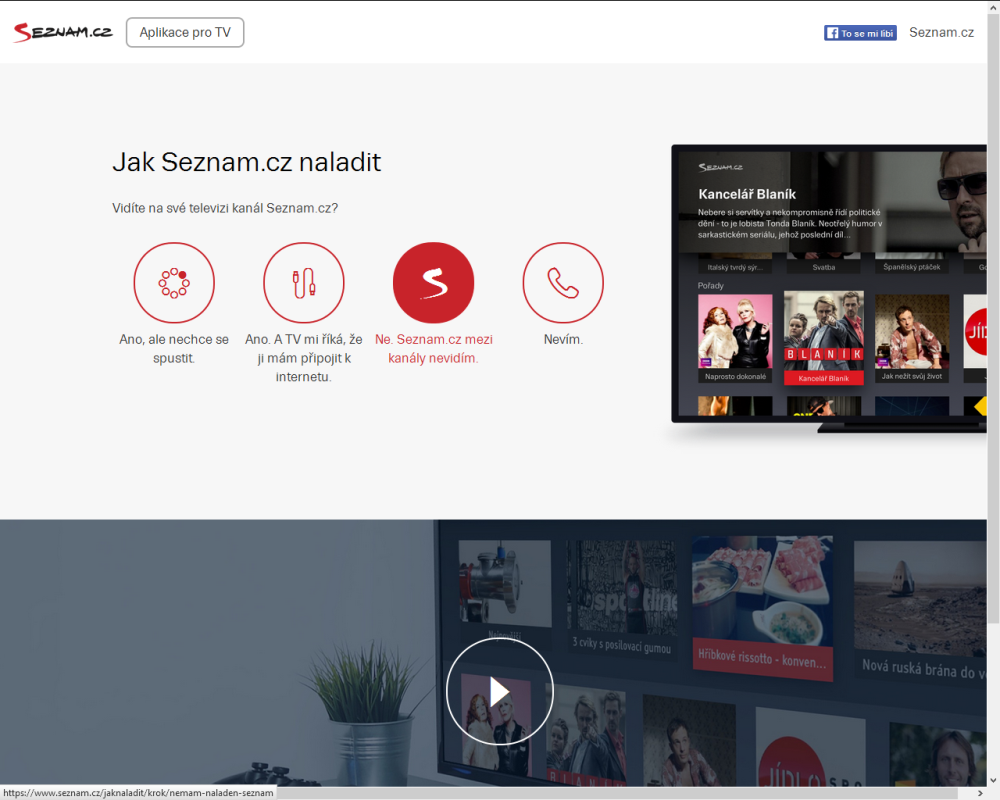The image size is (1000, 800).
Task: Click 'Ano. A TV mi říká' label
Action: point(304,358)
